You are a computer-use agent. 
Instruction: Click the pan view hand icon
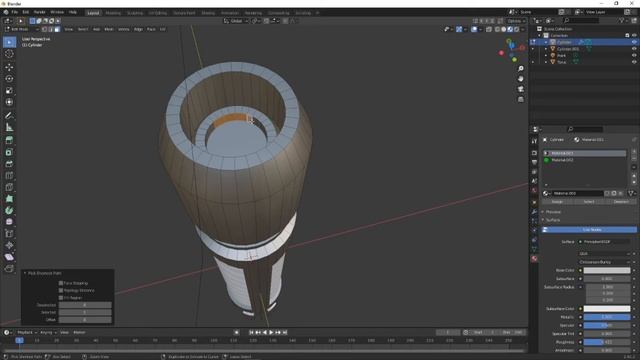(520, 79)
